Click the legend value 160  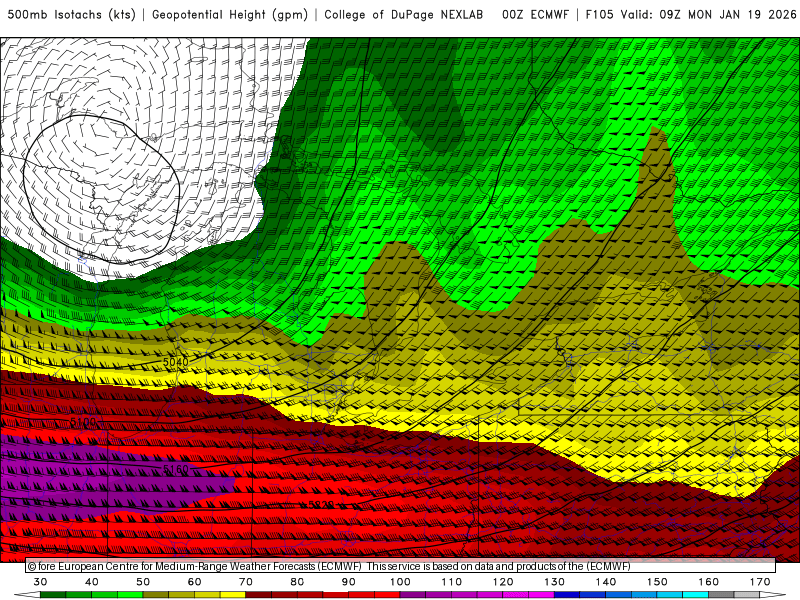coord(709,582)
